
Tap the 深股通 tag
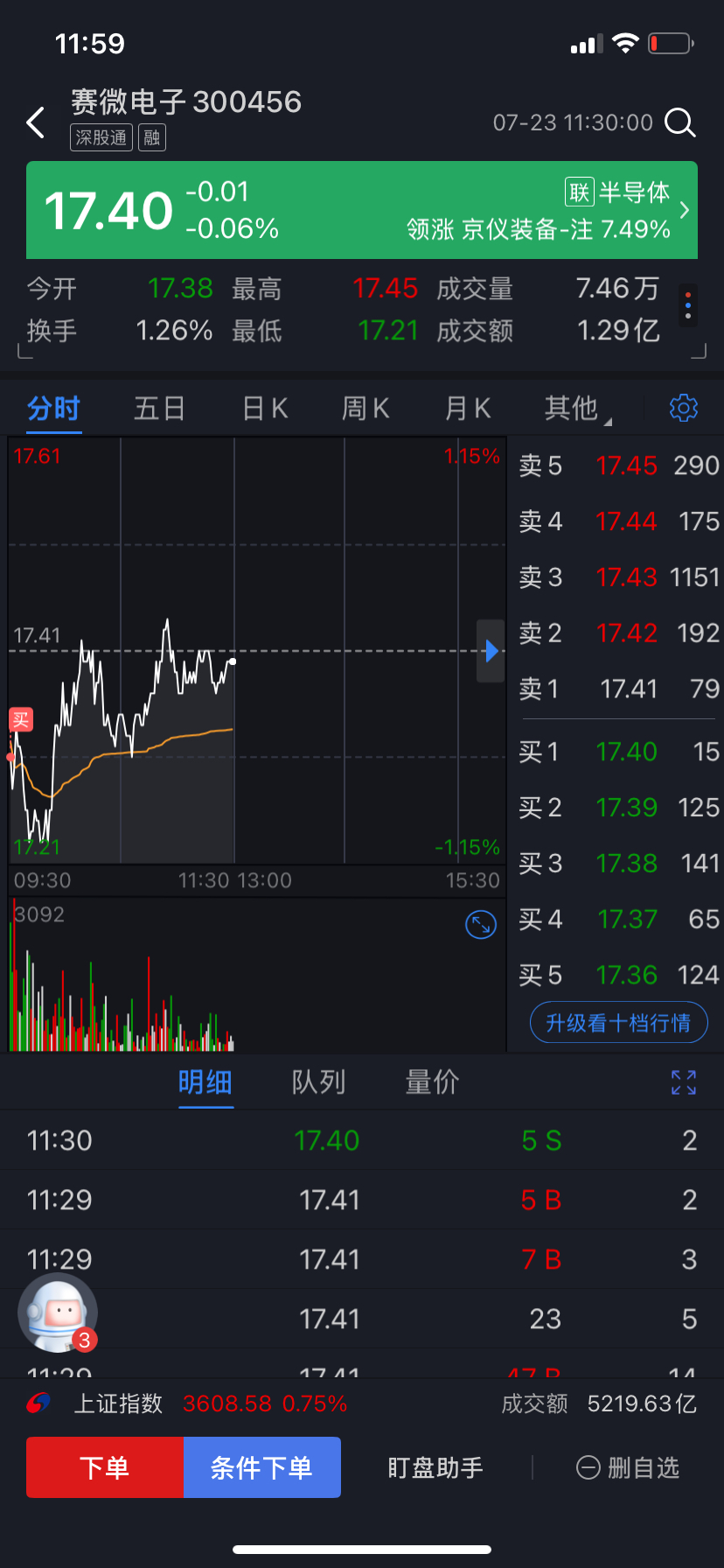tap(101, 137)
